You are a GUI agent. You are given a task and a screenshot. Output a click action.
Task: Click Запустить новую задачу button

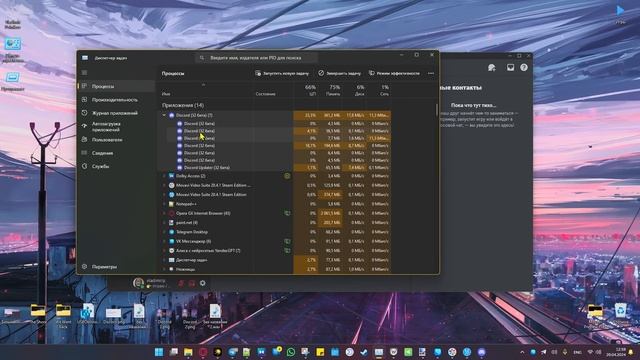(x=282, y=73)
